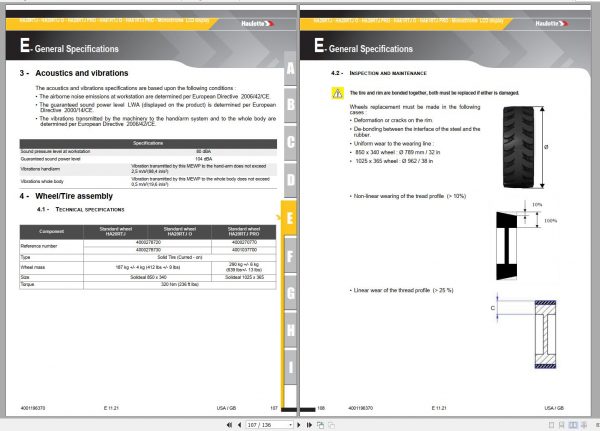Click the heading "Wheel/Tire assembly"
600x431 pixels.
tap(74, 196)
